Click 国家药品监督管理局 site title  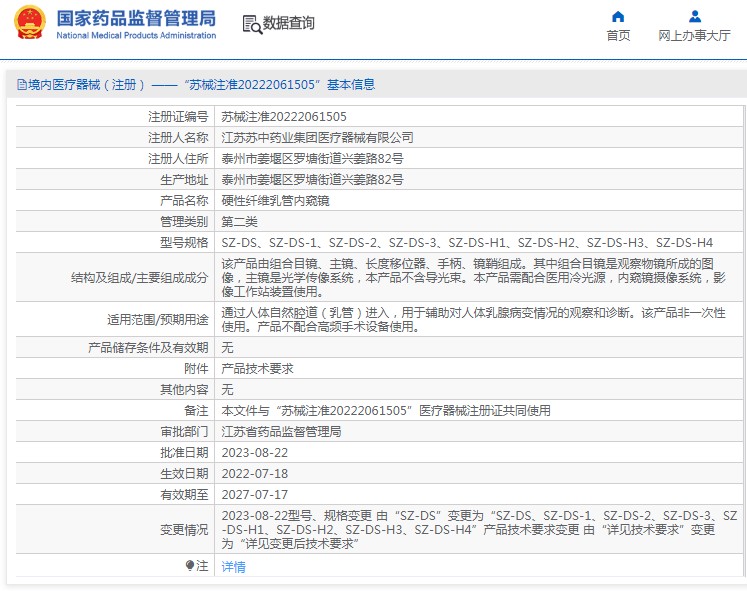136,19
